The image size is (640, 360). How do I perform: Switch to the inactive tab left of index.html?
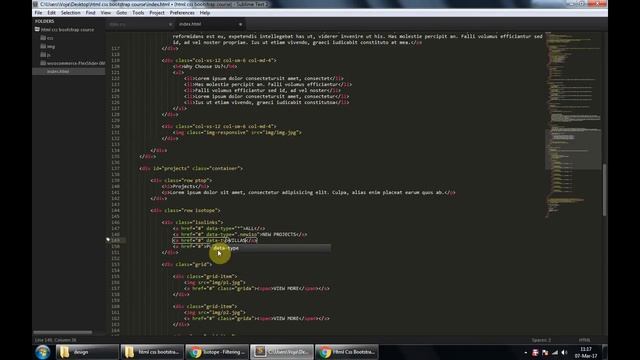[x=140, y=24]
